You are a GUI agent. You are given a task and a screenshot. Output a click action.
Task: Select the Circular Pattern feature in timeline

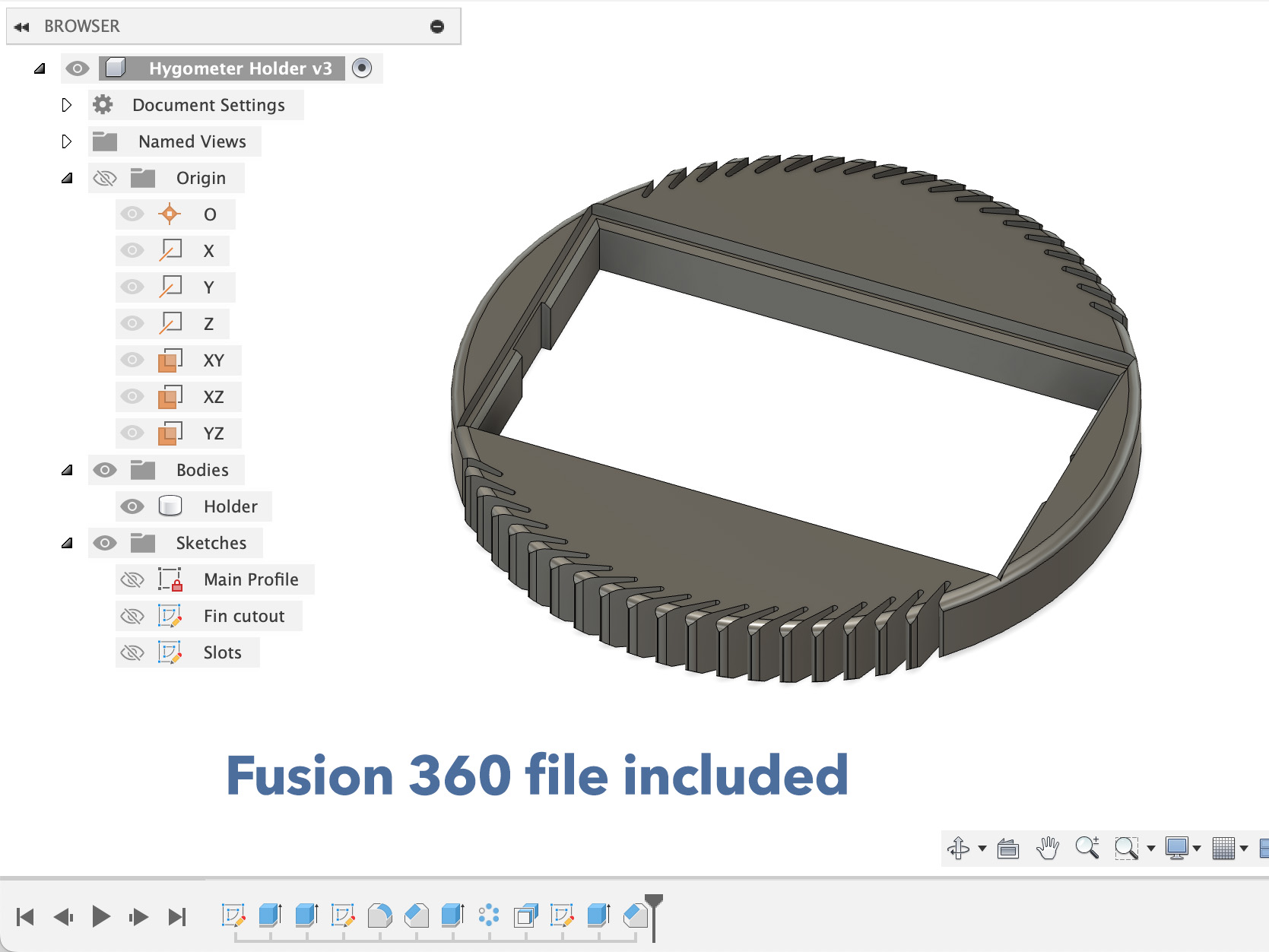click(x=489, y=916)
